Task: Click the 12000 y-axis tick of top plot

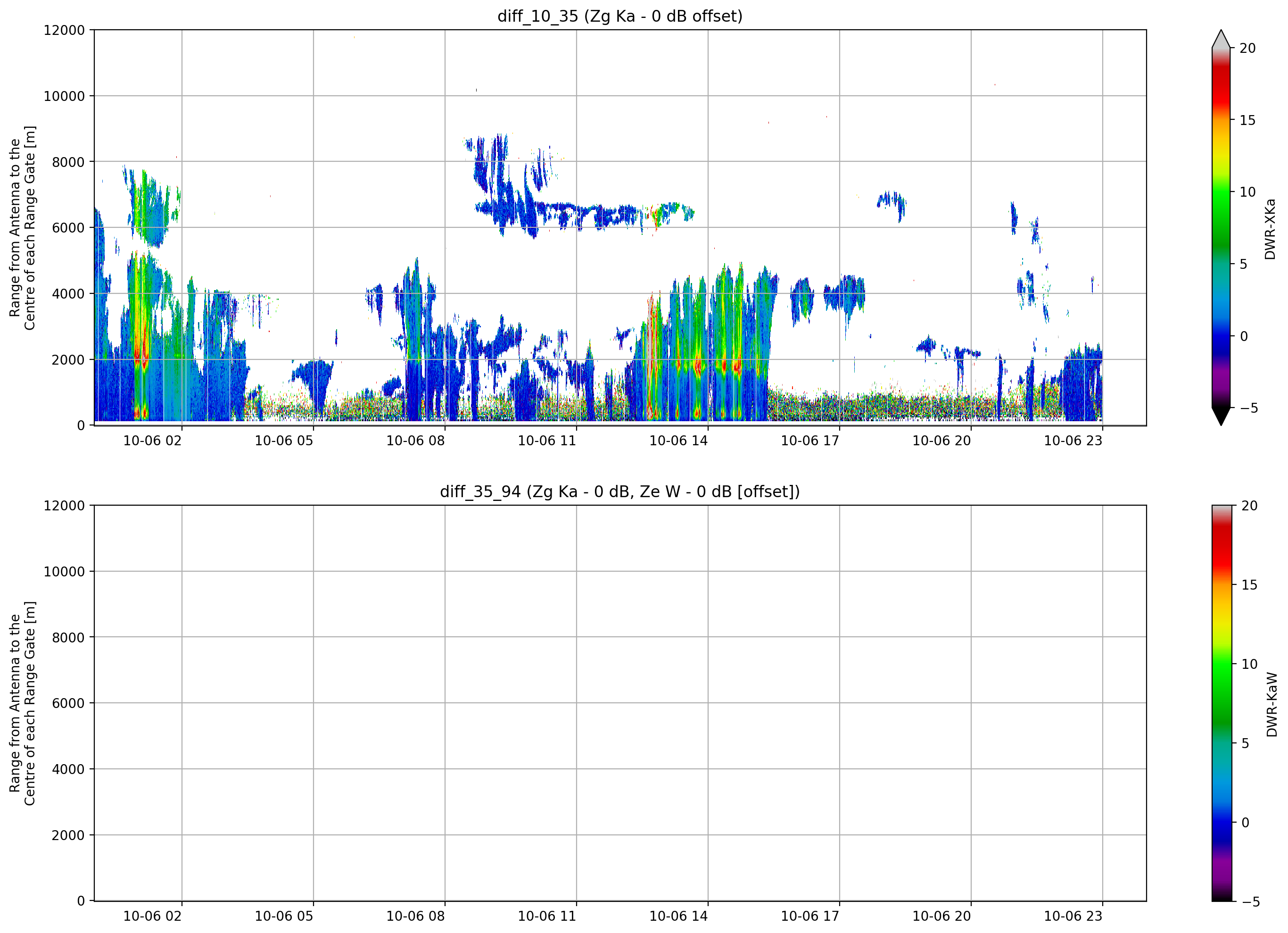Action: coord(64,30)
